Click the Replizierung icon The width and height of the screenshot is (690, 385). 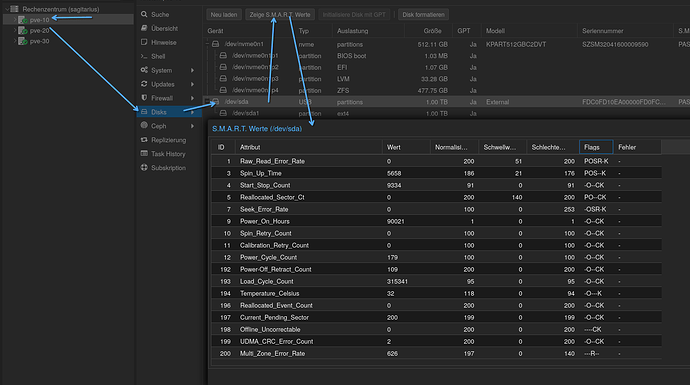click(x=144, y=139)
